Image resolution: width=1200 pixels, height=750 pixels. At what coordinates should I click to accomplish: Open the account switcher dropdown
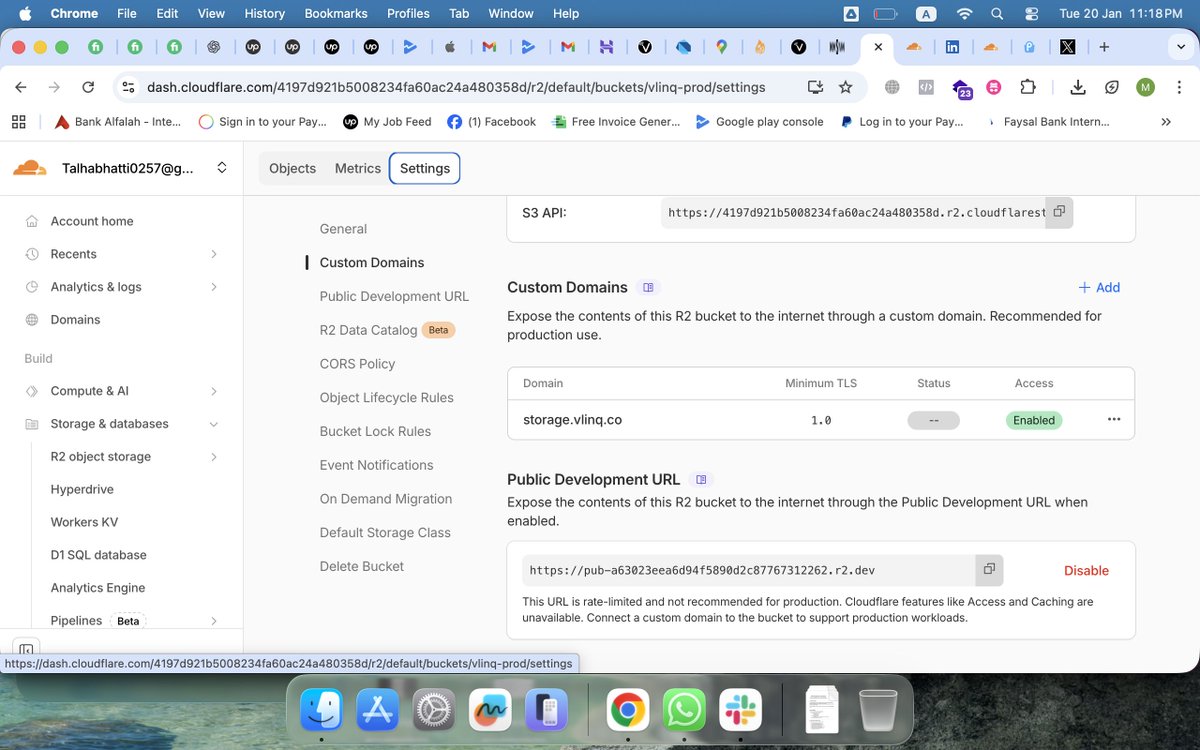click(x=221, y=168)
